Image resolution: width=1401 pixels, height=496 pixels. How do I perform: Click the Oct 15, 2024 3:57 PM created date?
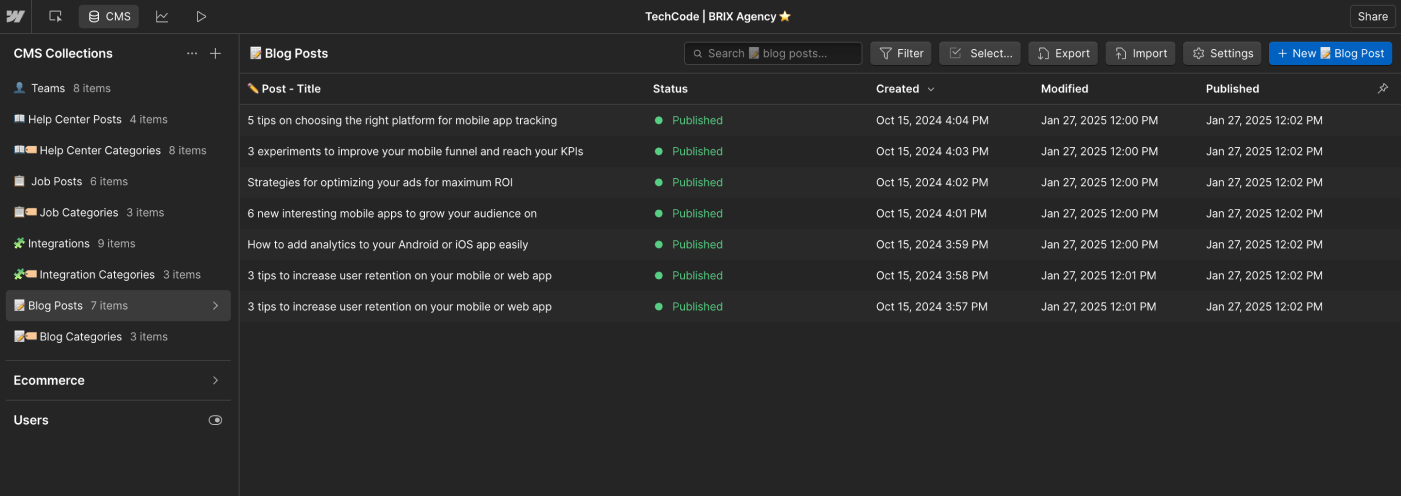tap(932, 306)
